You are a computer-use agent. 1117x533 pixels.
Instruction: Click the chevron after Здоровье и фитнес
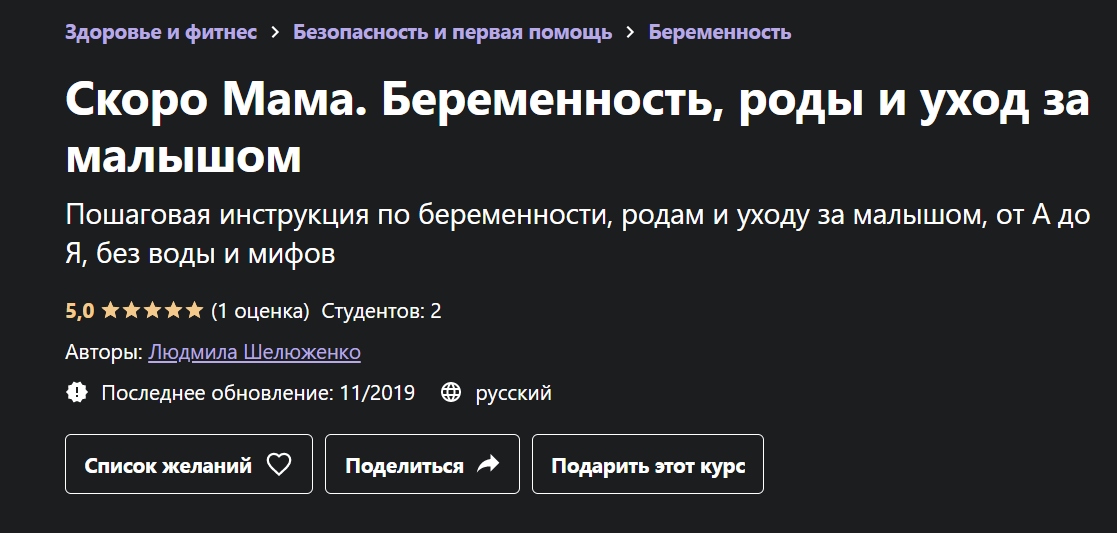click(x=275, y=32)
